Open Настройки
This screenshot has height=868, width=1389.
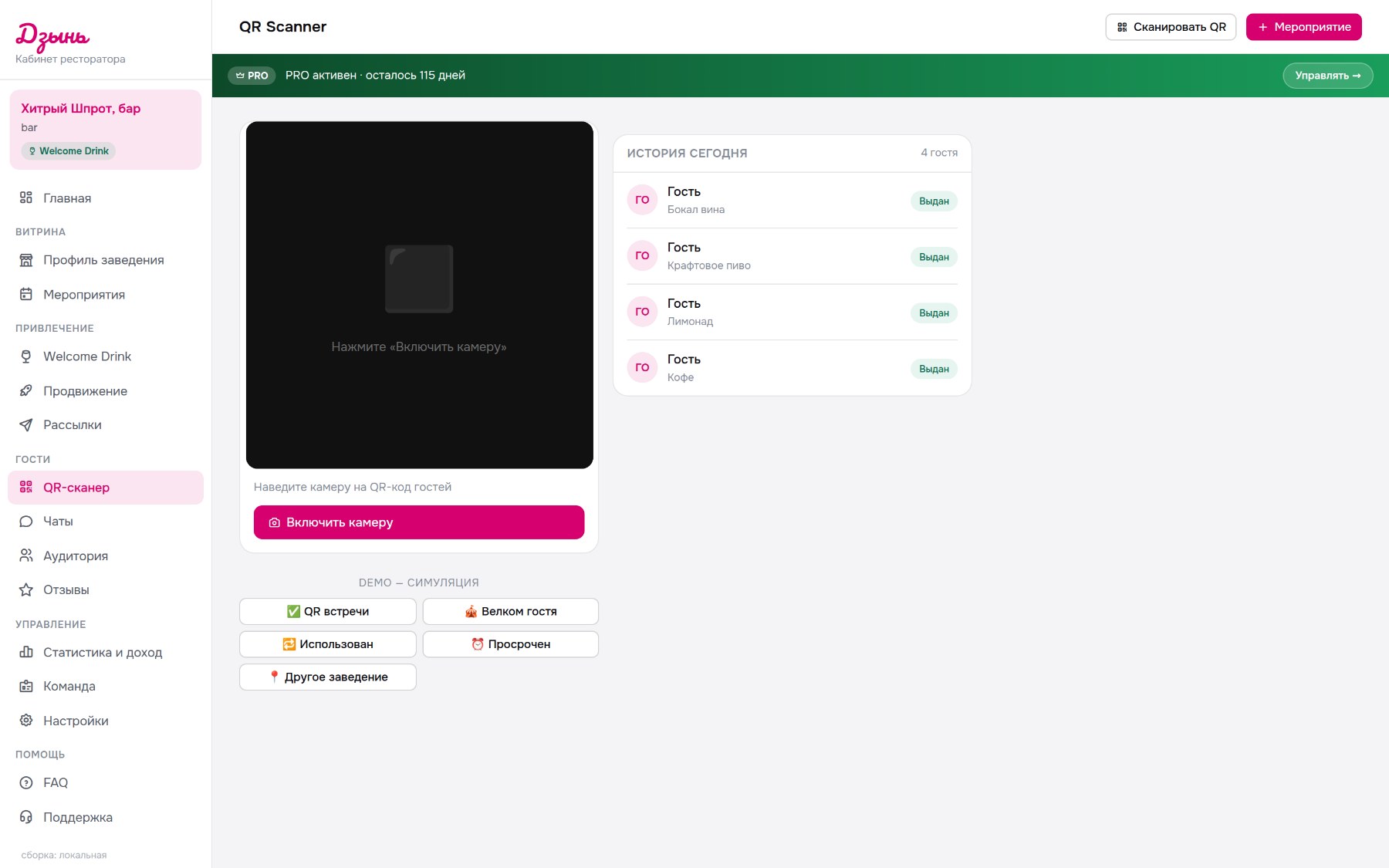[106, 721]
